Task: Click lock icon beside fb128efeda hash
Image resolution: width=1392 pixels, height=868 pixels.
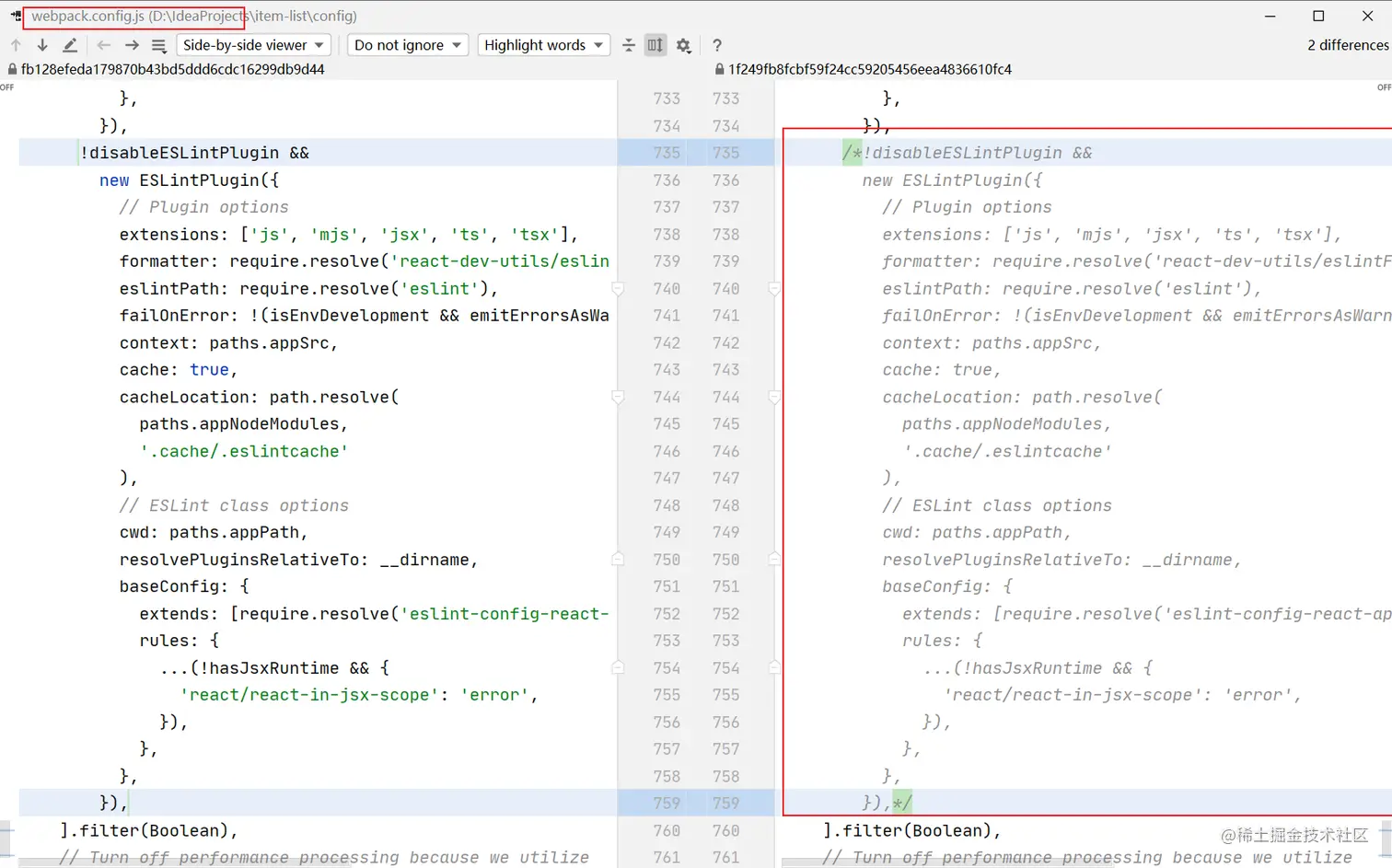Action: 12,69
